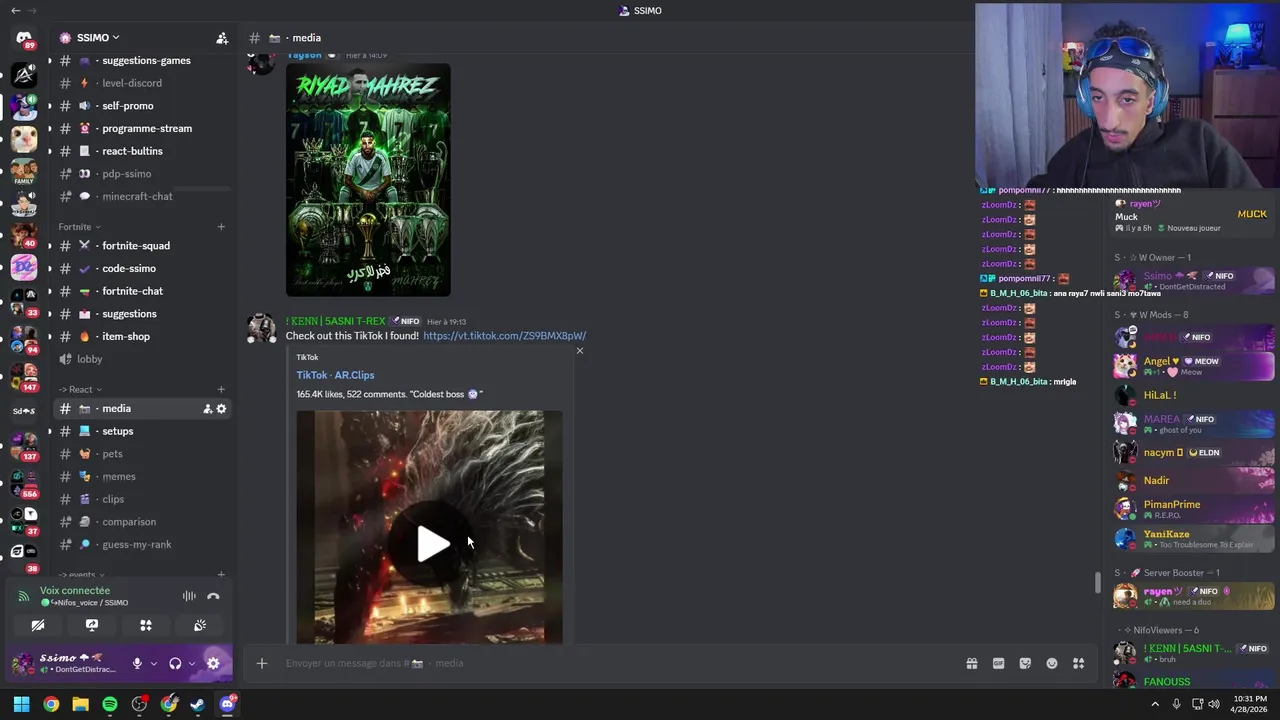Open the server invite people icon beside SSIMO

(x=222, y=38)
